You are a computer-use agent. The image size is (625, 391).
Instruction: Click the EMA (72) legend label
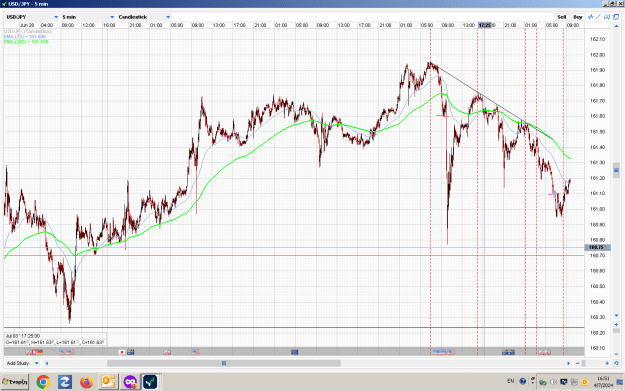[26, 36]
